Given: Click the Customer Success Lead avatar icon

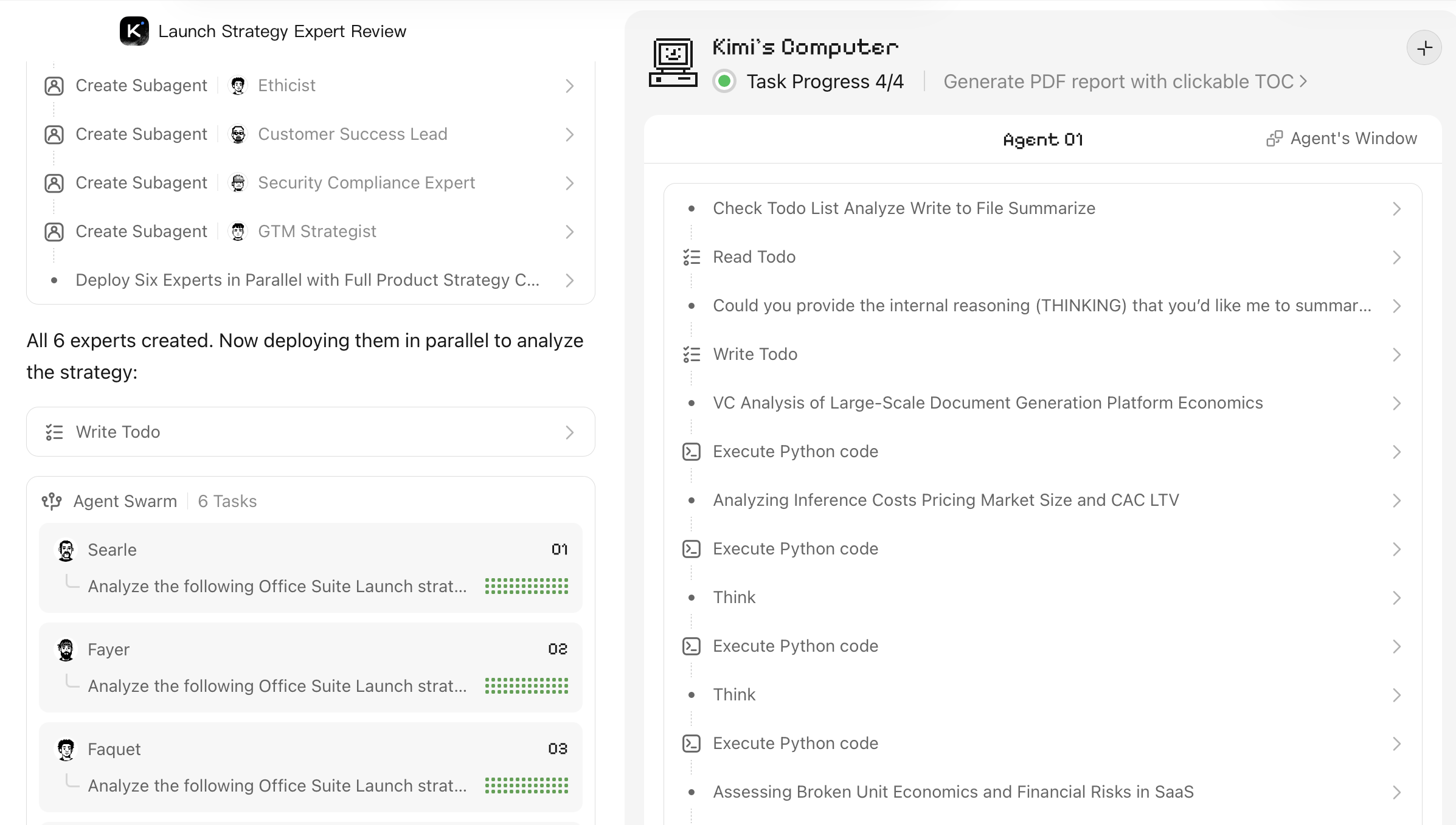Looking at the screenshot, I should 238,134.
